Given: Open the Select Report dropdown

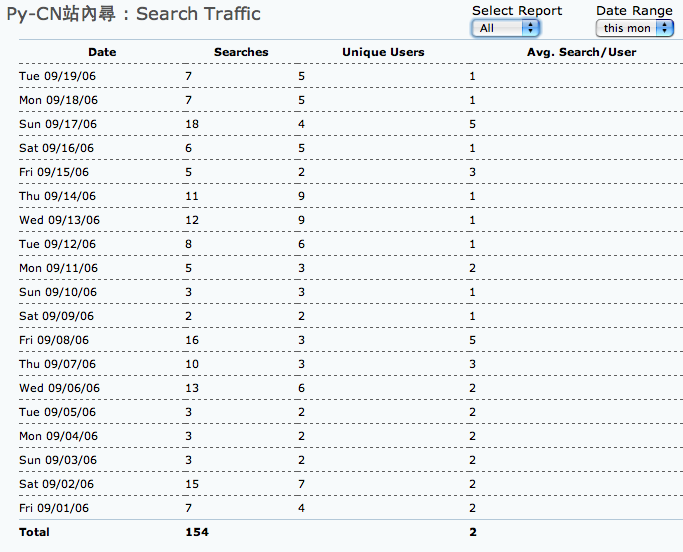Looking at the screenshot, I should click(x=505, y=28).
